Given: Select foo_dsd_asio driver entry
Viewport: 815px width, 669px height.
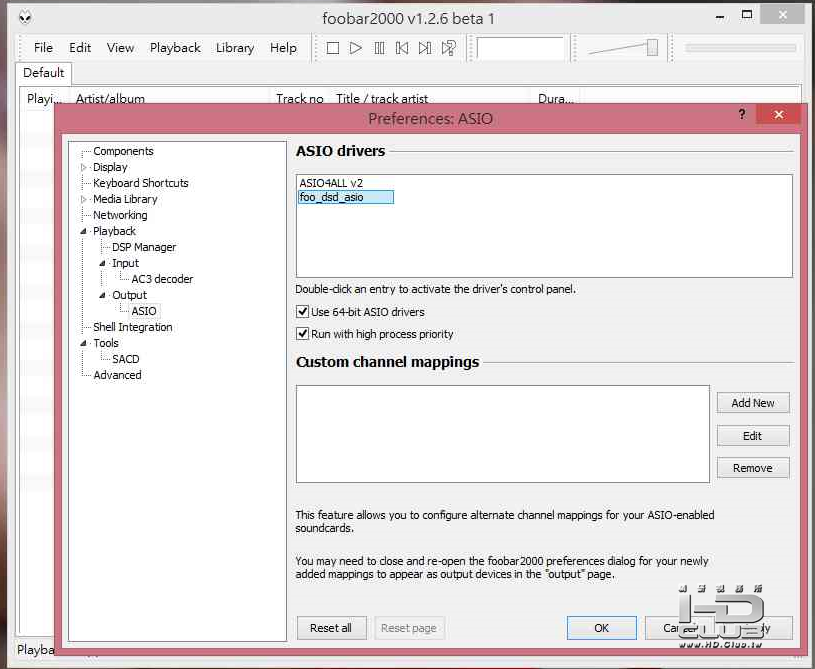Looking at the screenshot, I should point(346,197).
